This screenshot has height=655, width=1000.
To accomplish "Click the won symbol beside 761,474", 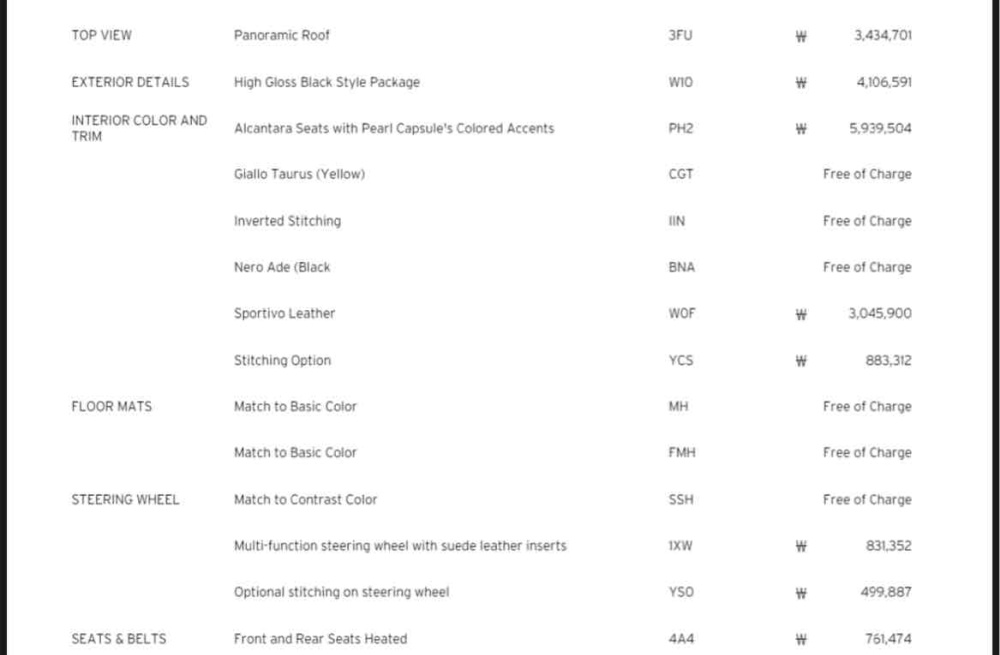I will click(801, 640).
